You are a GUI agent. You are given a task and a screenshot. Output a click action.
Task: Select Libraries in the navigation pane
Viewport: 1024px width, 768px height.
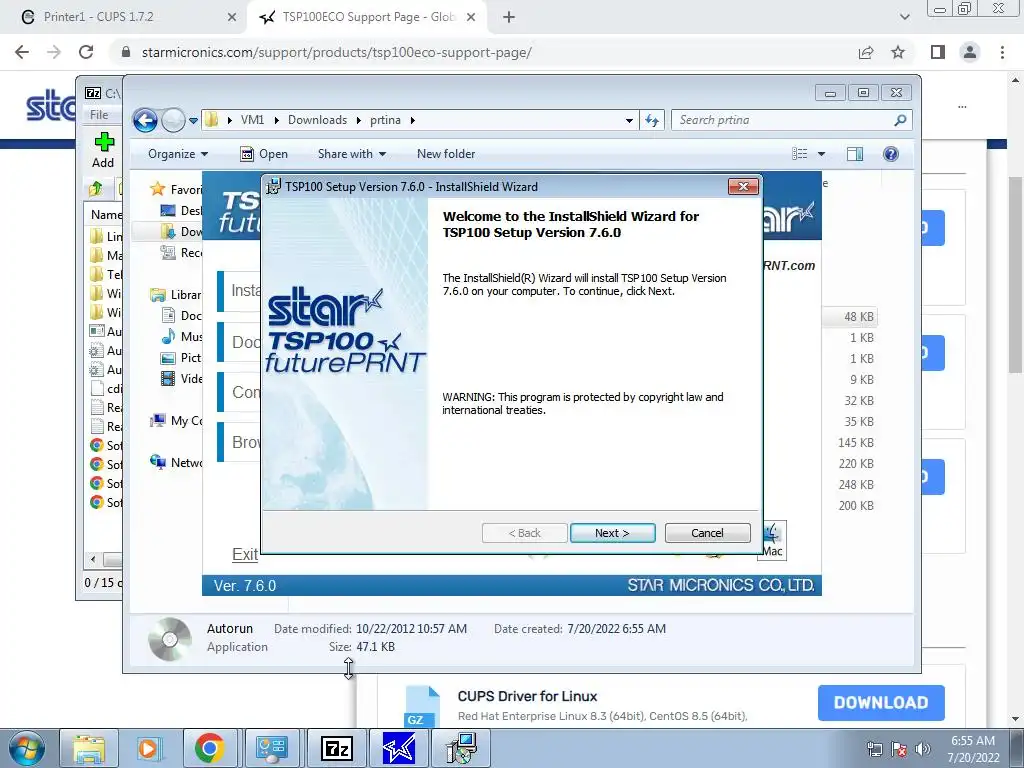pos(176,295)
